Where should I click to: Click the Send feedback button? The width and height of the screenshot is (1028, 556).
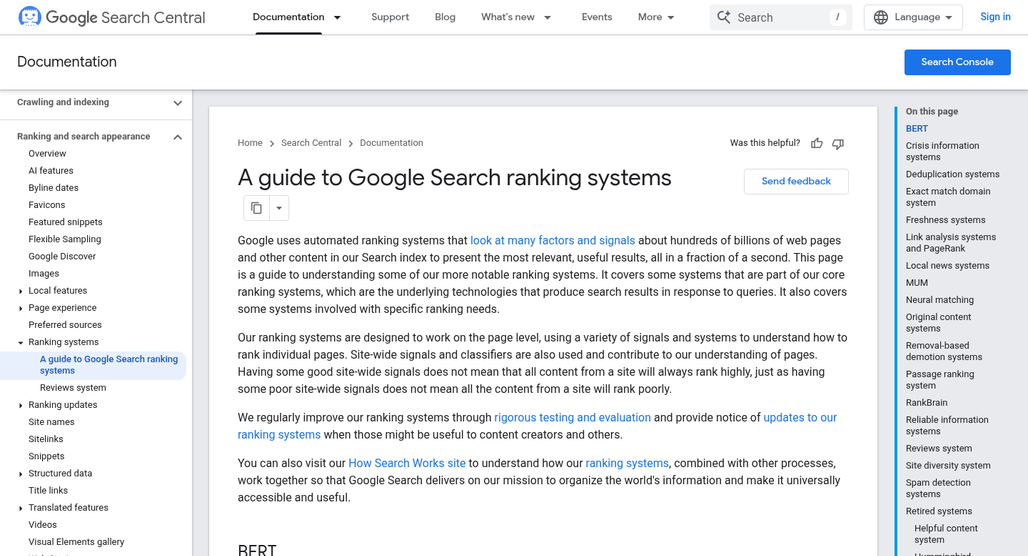point(796,181)
